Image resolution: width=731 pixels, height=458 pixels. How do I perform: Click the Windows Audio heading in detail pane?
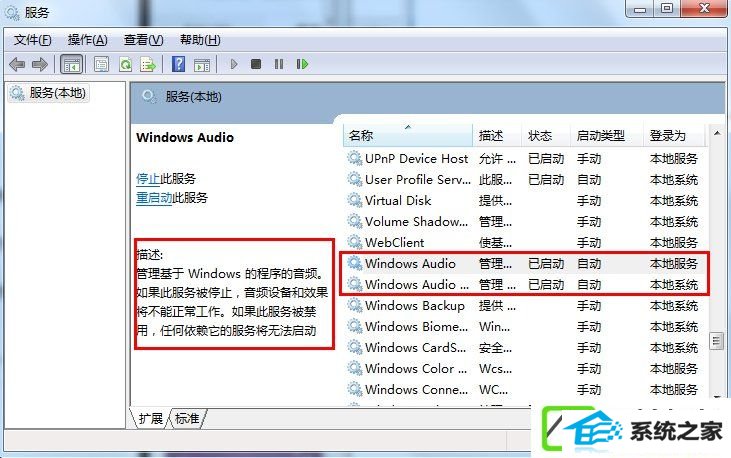[x=185, y=138]
